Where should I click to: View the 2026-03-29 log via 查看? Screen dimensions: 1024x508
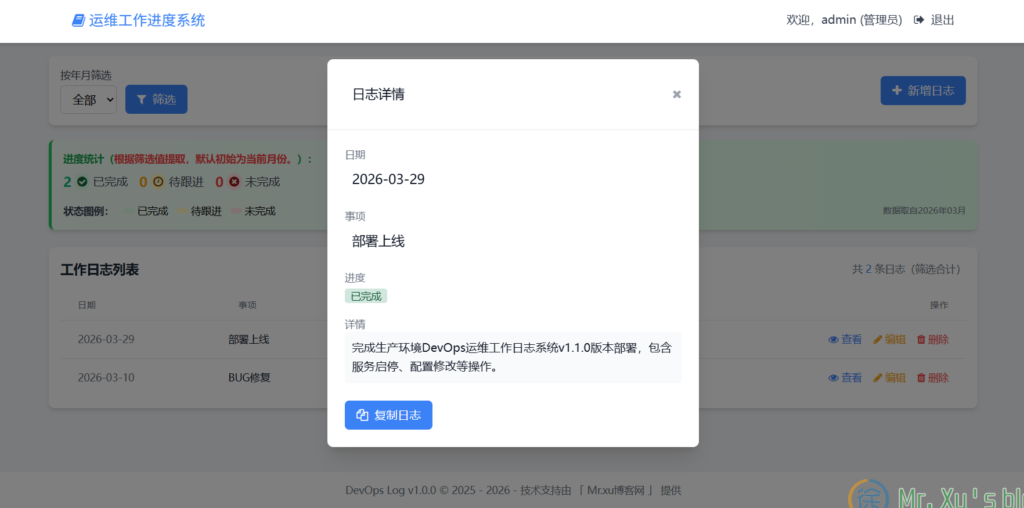(x=845, y=340)
